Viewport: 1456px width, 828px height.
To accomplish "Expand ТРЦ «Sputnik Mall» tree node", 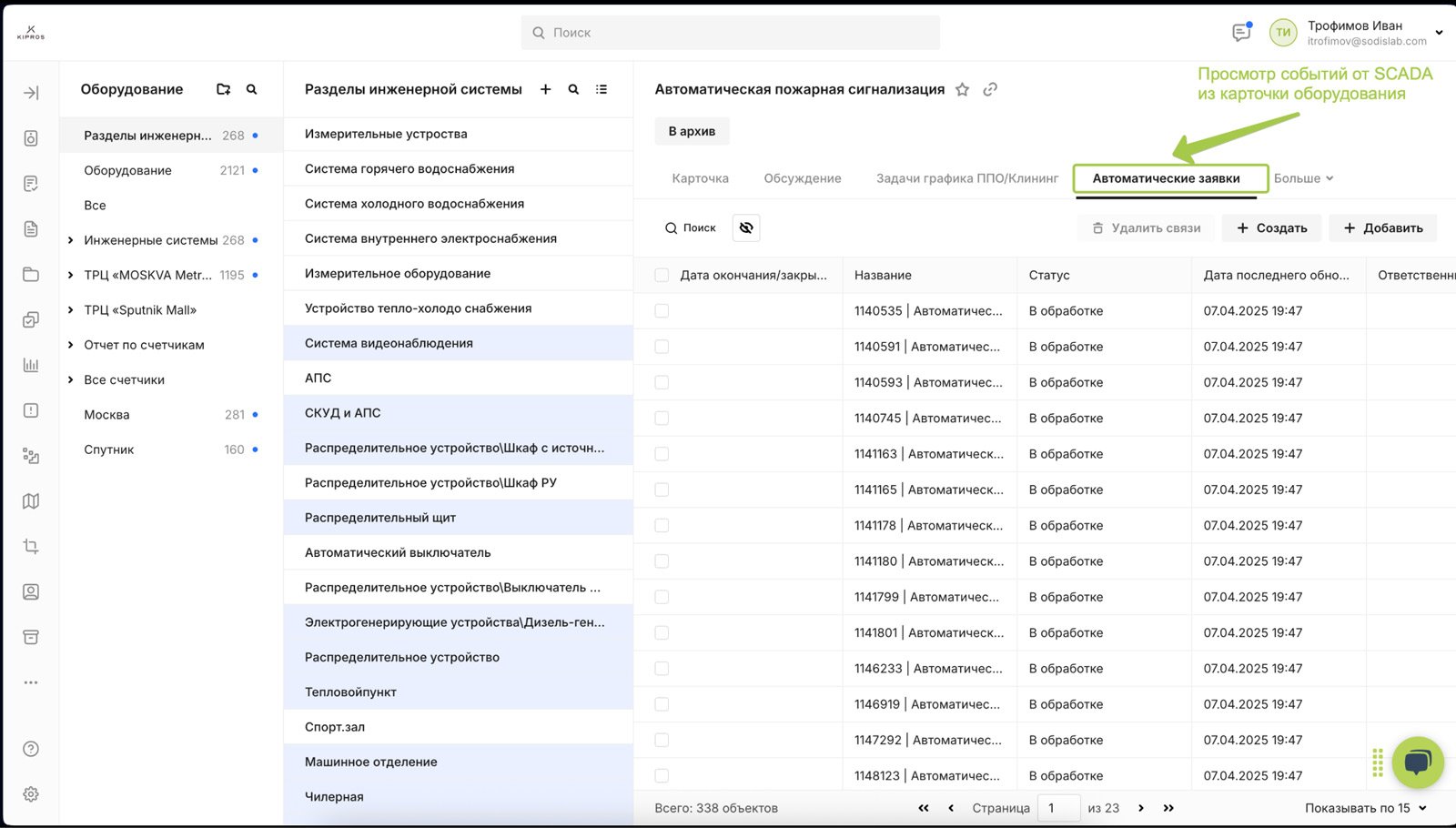I will (x=71, y=310).
